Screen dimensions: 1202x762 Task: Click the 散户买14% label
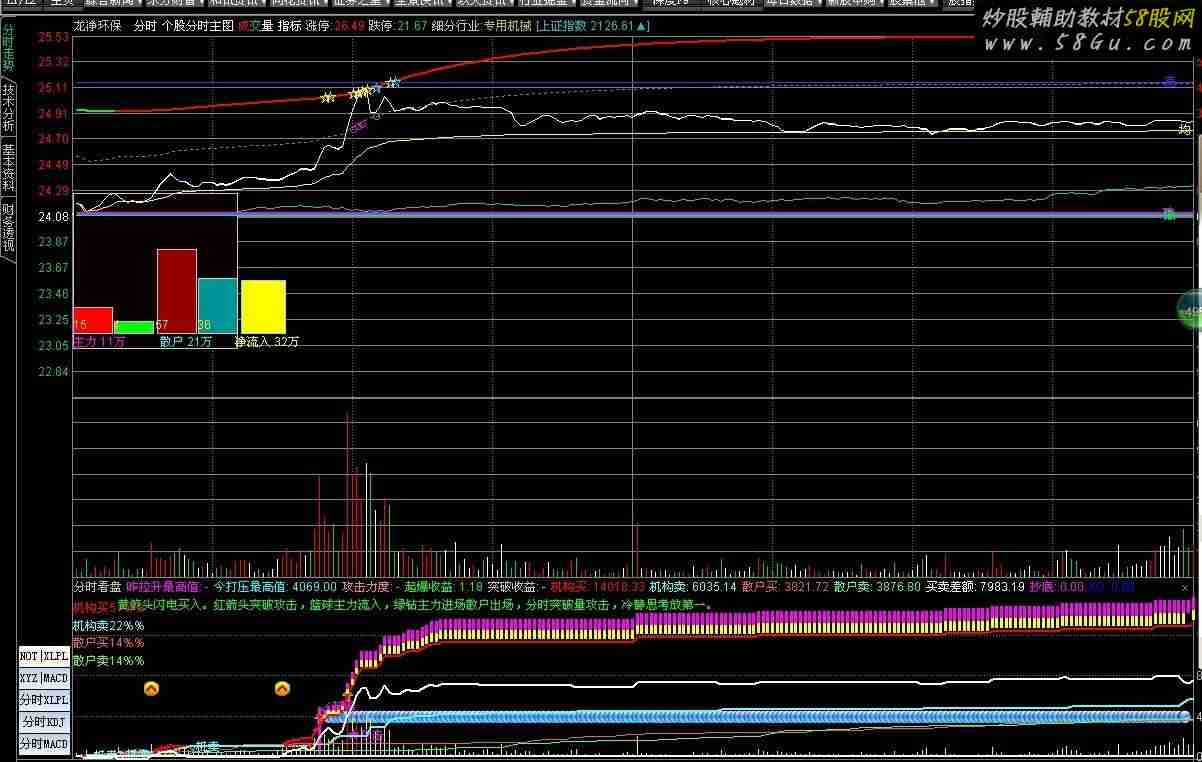[x=108, y=642]
